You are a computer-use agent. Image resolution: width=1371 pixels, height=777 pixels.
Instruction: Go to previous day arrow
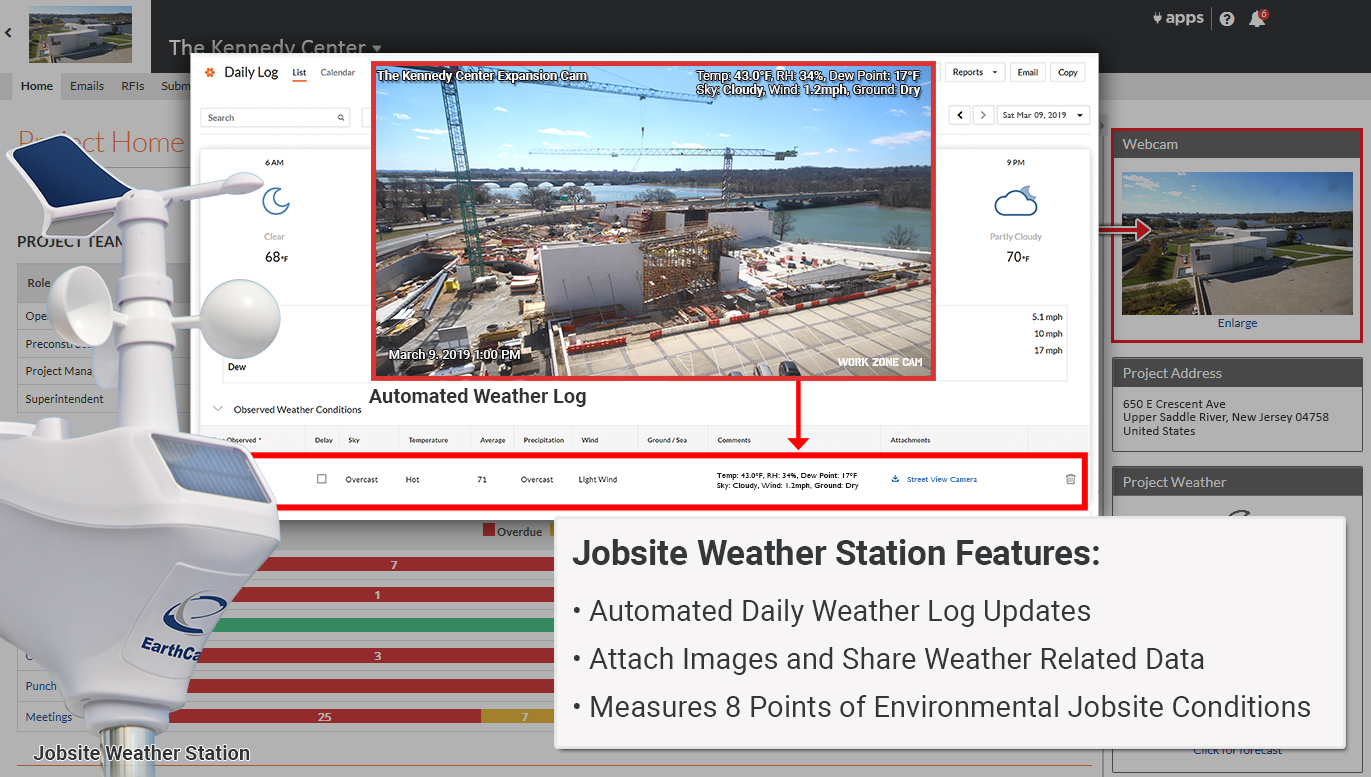pyautogui.click(x=961, y=115)
